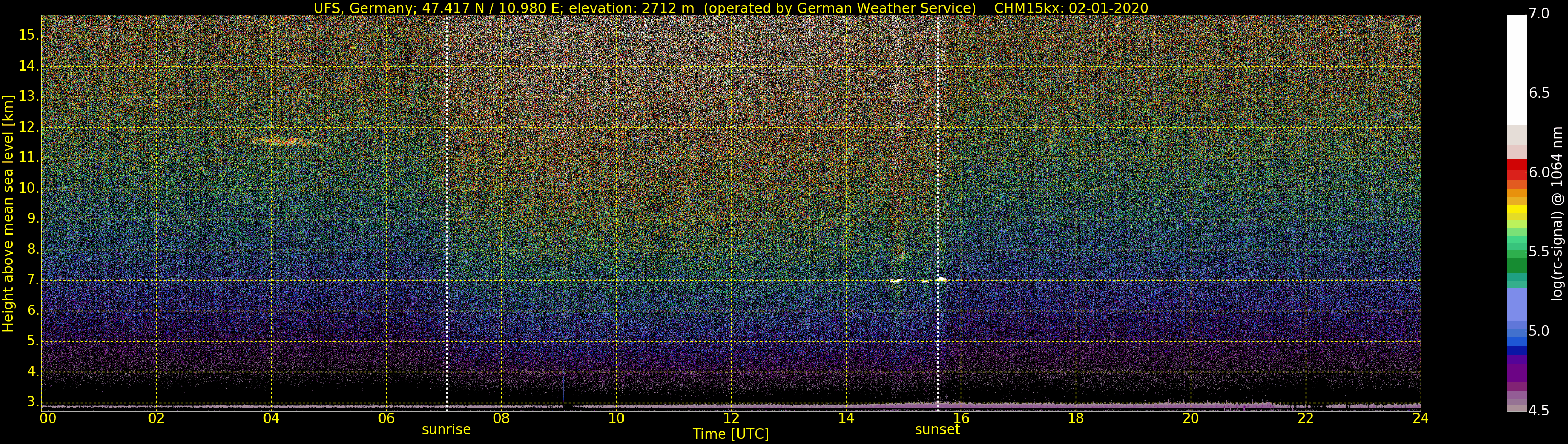This screenshot has height=444, width=1568.
Task: Click height axis tick '10.'
Action: [29, 189]
